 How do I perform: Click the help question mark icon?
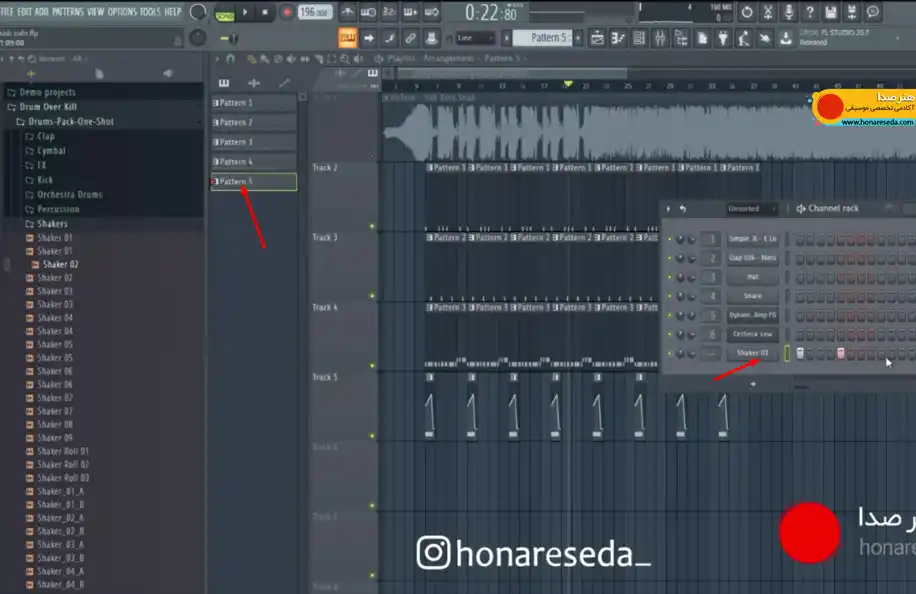(810, 12)
